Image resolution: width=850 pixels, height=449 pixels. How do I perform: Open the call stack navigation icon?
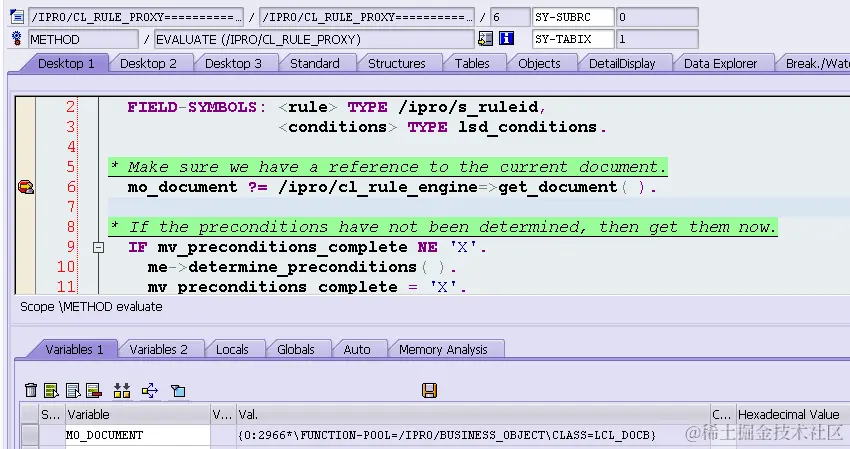point(485,39)
